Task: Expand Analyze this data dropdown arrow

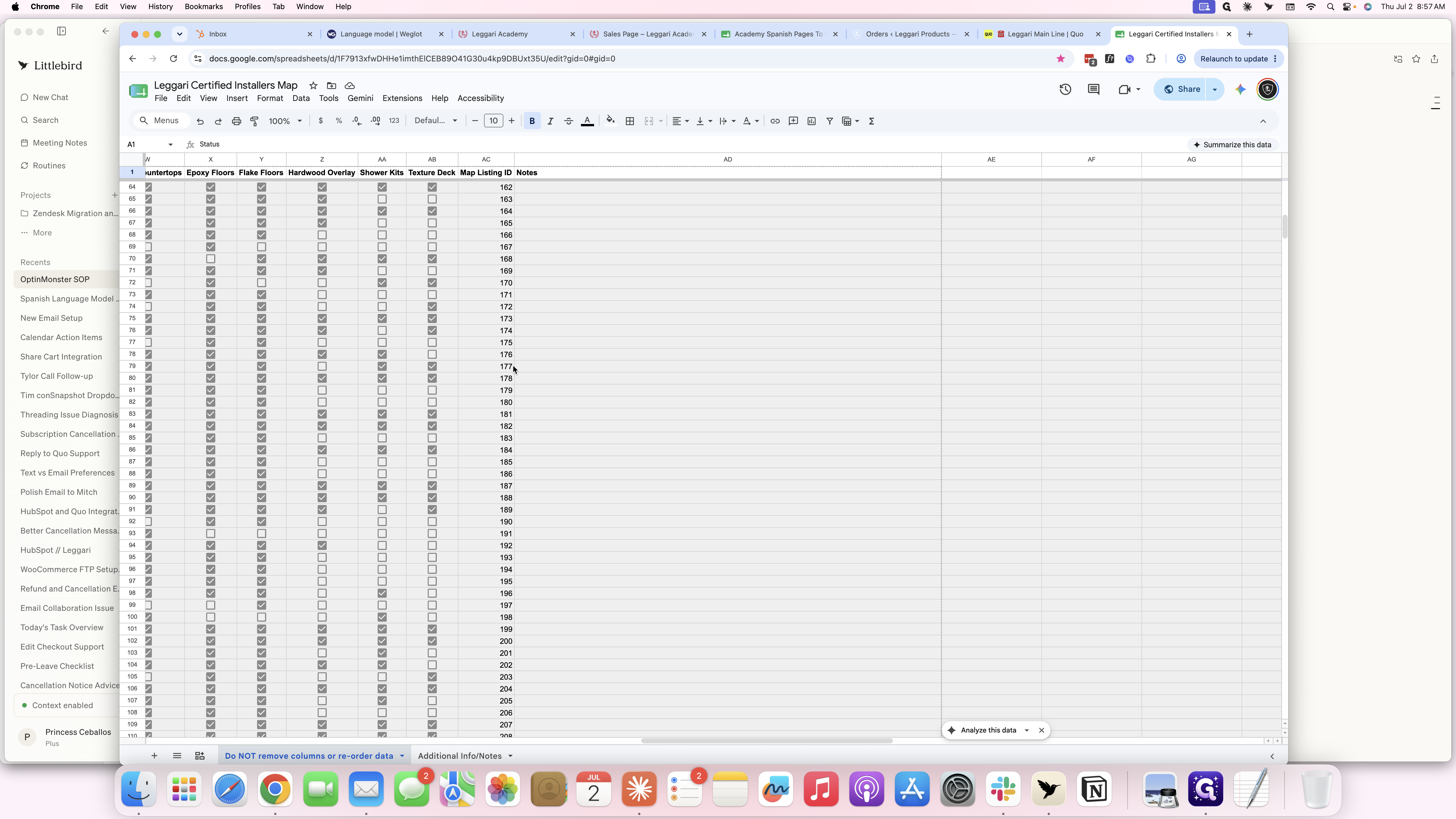Action: (x=1027, y=730)
